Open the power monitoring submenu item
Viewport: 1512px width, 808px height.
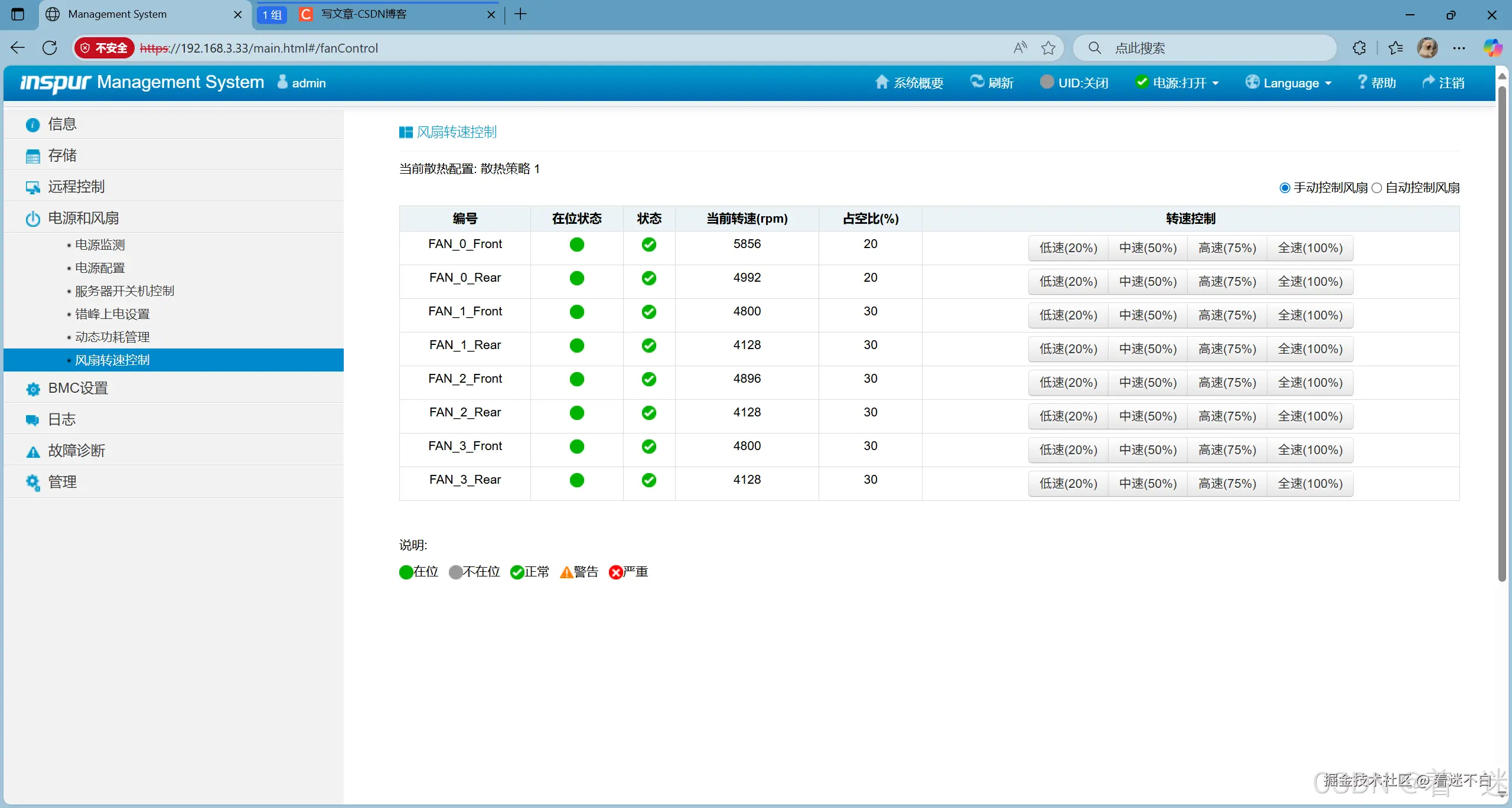coord(100,245)
